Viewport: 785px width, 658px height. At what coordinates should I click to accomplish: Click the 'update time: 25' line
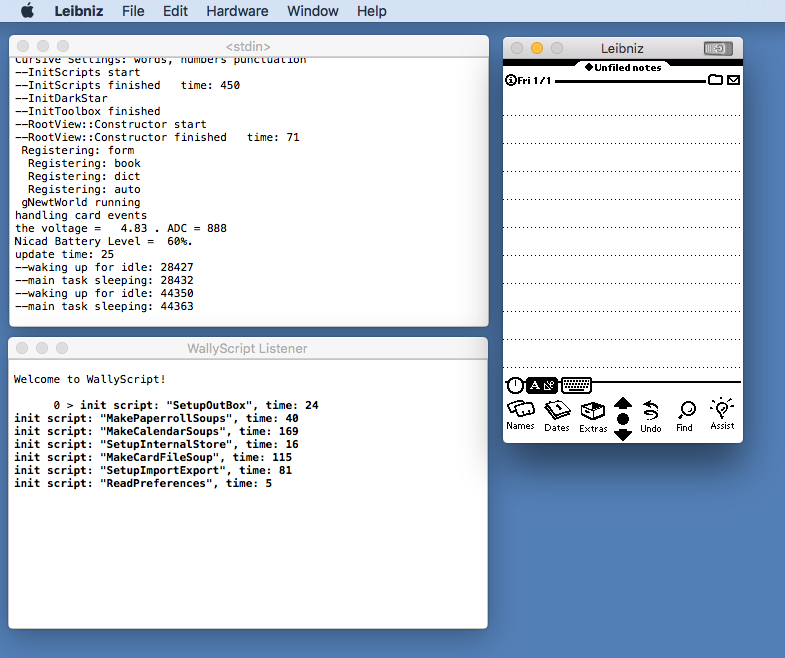64,254
